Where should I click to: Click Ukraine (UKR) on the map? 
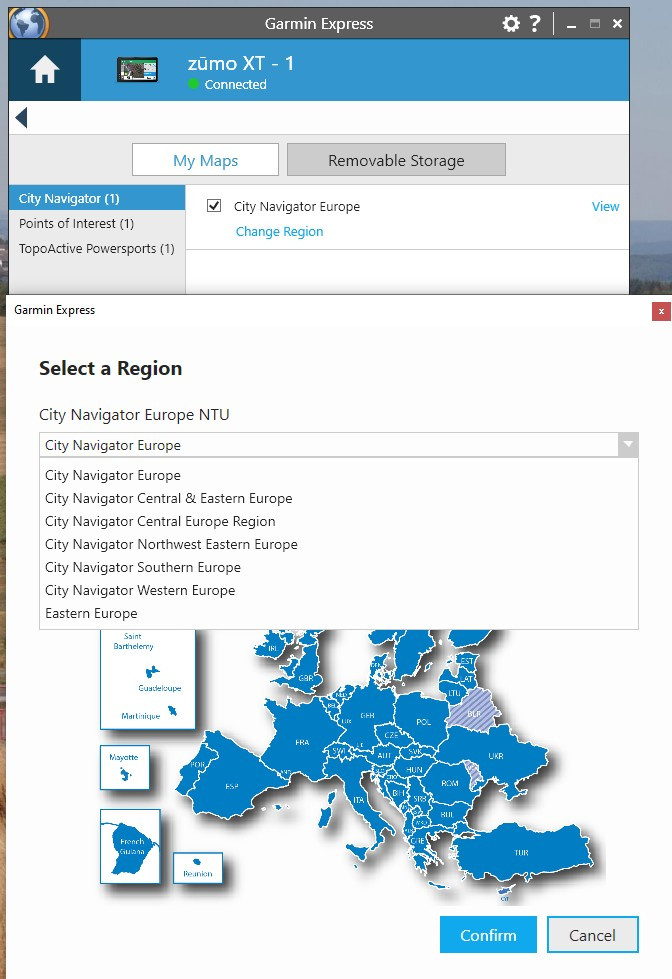click(x=497, y=755)
